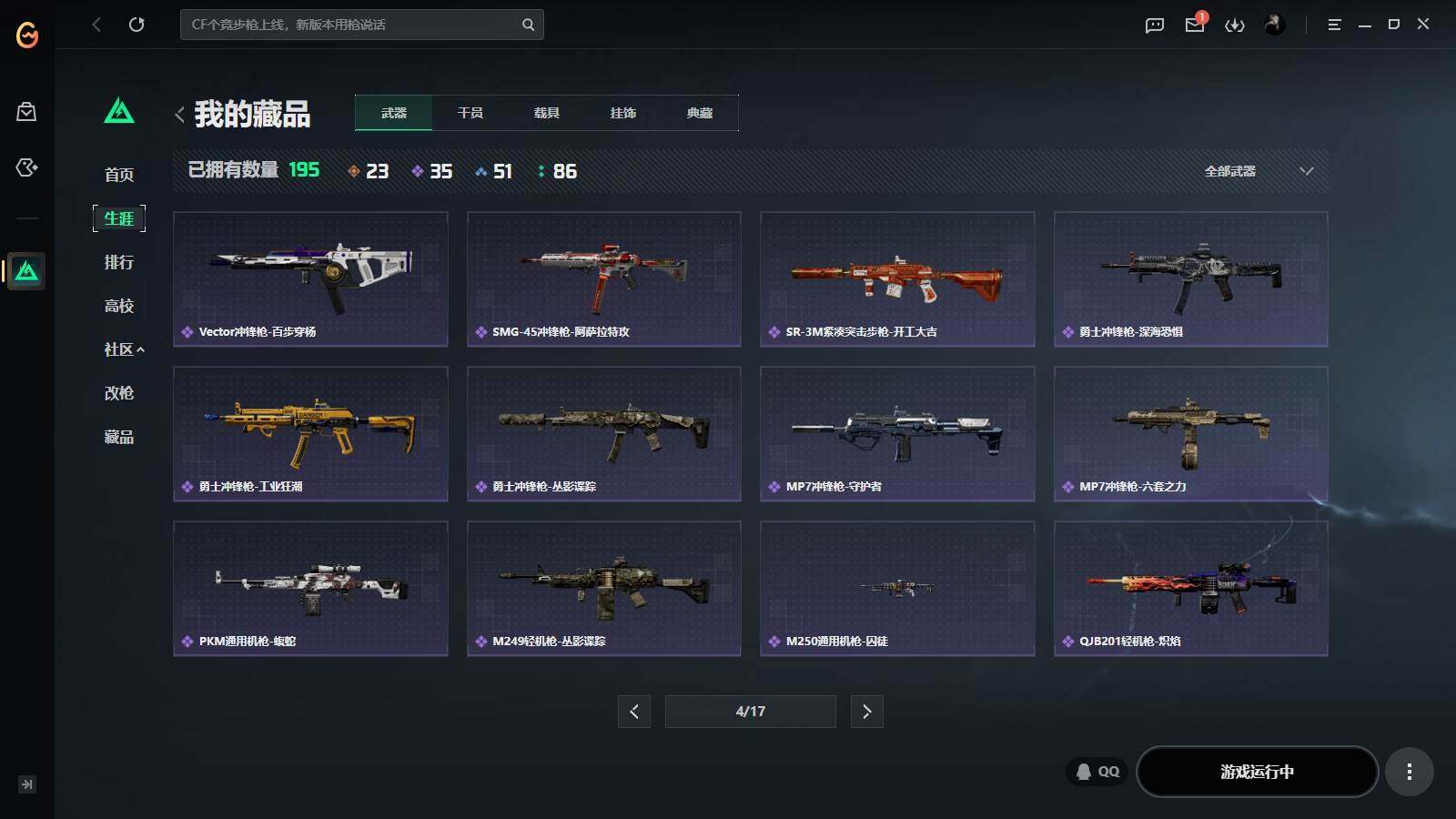Open the hamburger menu in title bar
Screen dimensions: 1456x819
[1334, 25]
